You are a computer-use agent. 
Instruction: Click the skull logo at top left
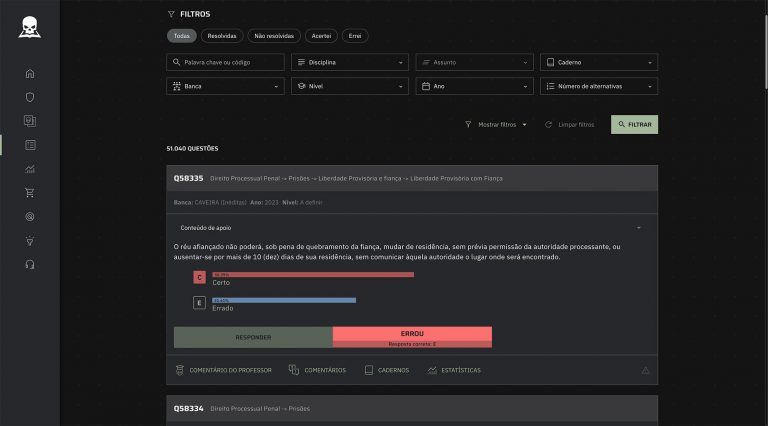(30, 28)
